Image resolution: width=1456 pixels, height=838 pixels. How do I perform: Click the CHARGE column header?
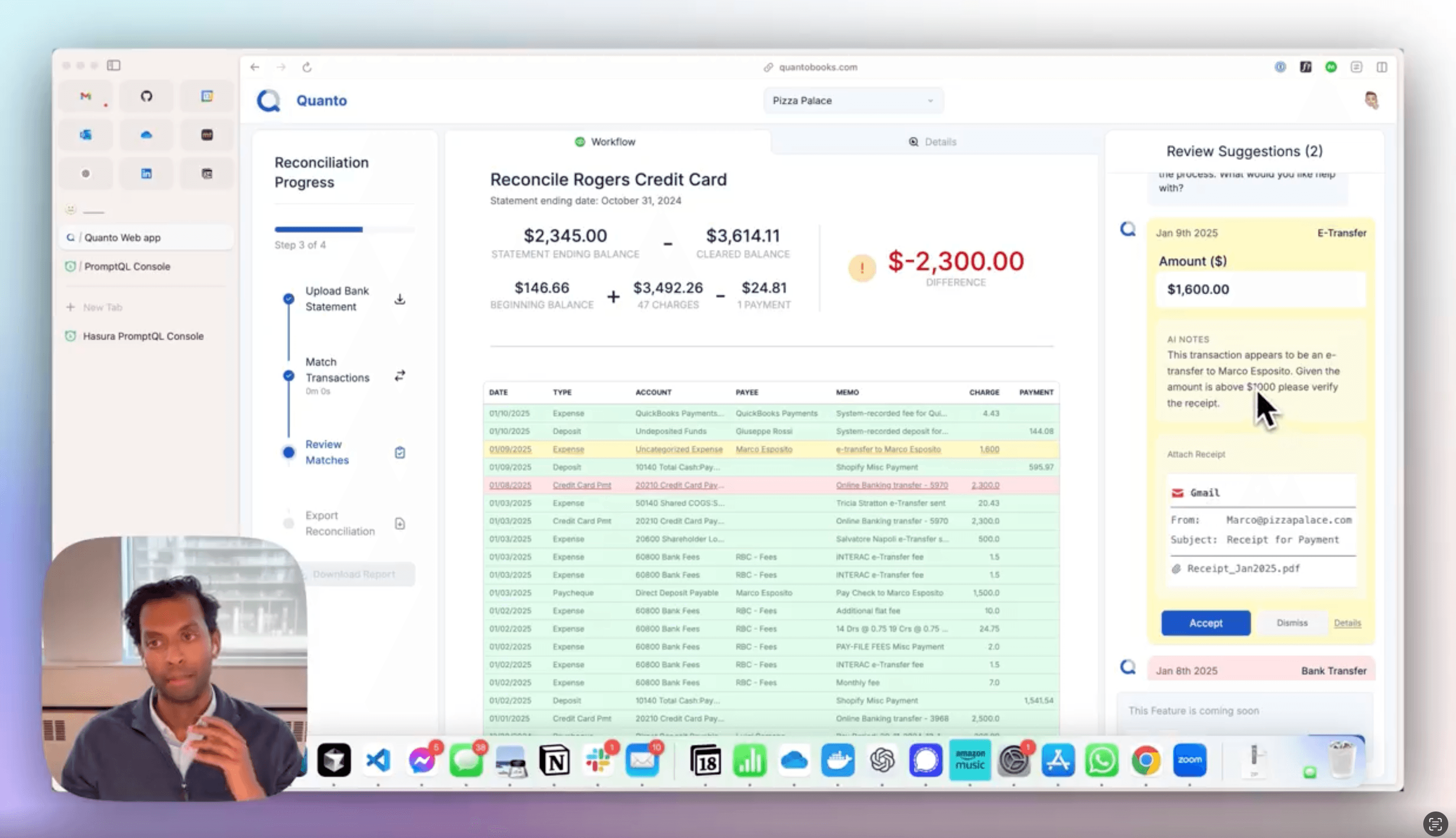(984, 393)
